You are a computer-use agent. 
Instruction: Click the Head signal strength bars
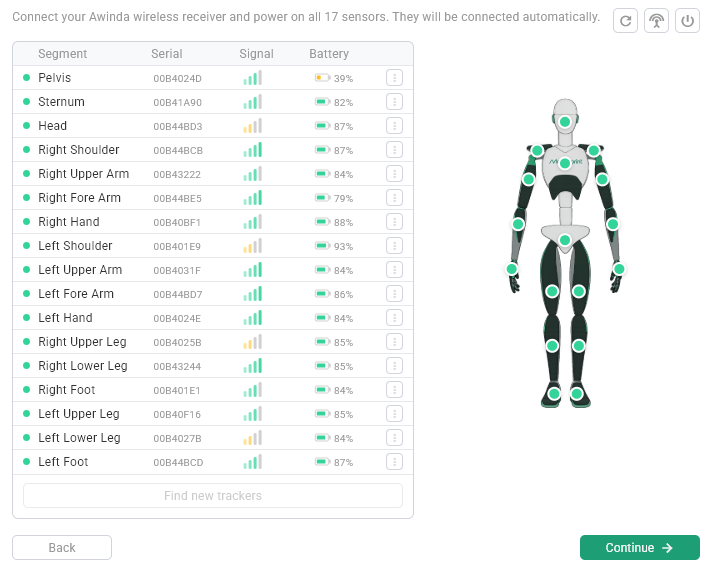tap(253, 126)
